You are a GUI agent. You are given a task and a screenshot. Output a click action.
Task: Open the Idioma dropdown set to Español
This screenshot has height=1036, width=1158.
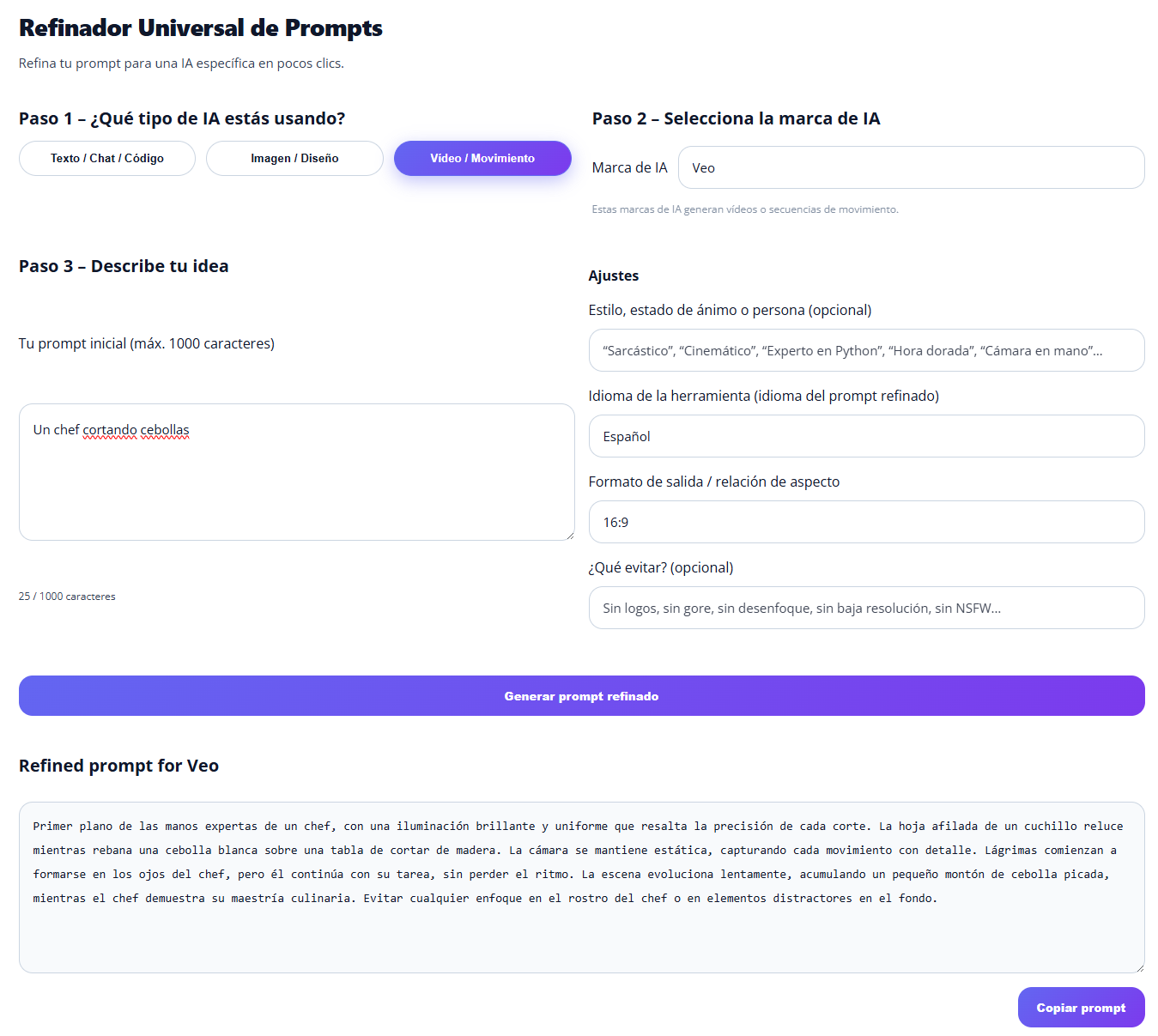(x=866, y=437)
